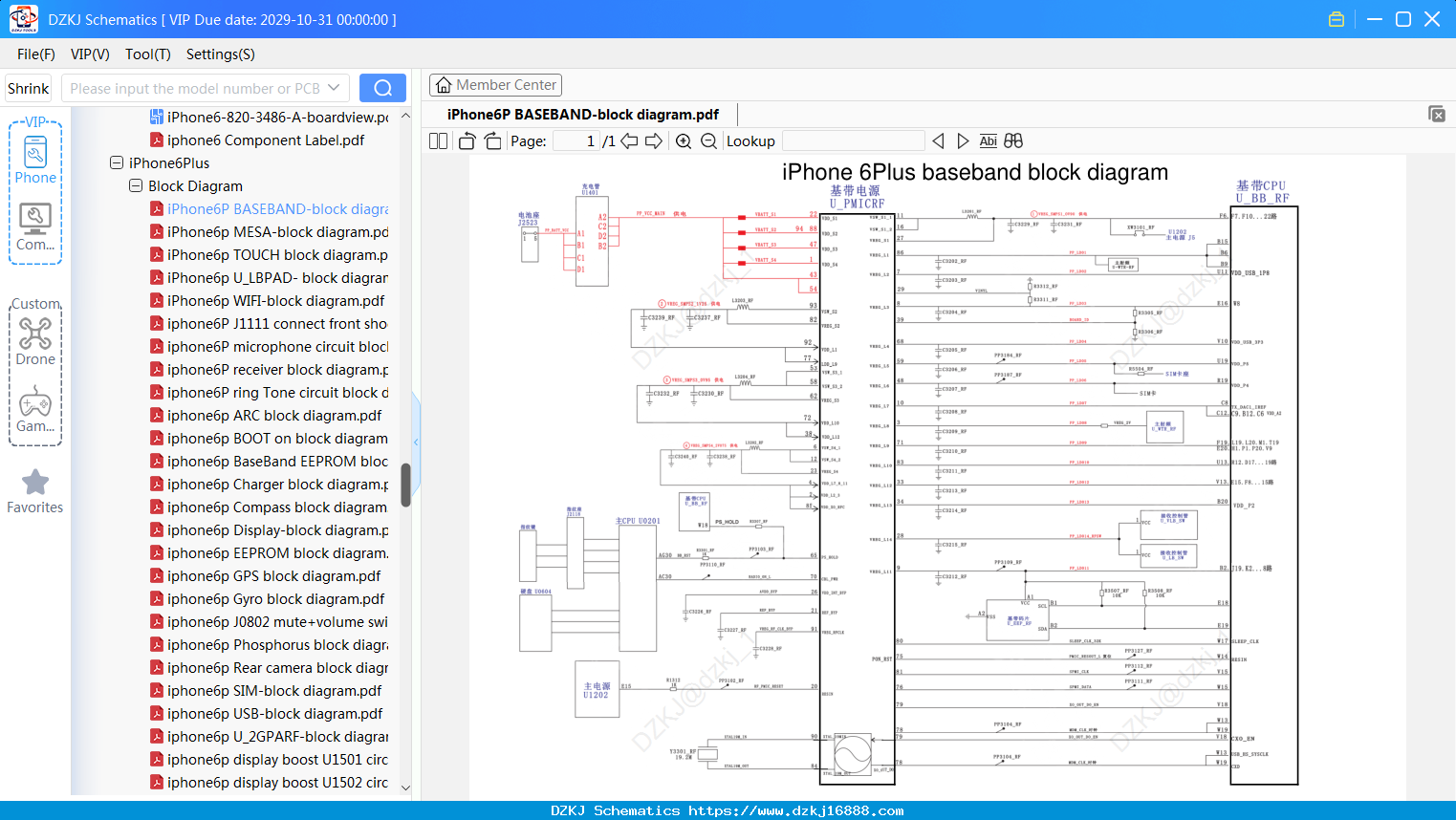Open iphone6 Component Label.pdf
The width and height of the screenshot is (1456, 820).
tap(266, 140)
